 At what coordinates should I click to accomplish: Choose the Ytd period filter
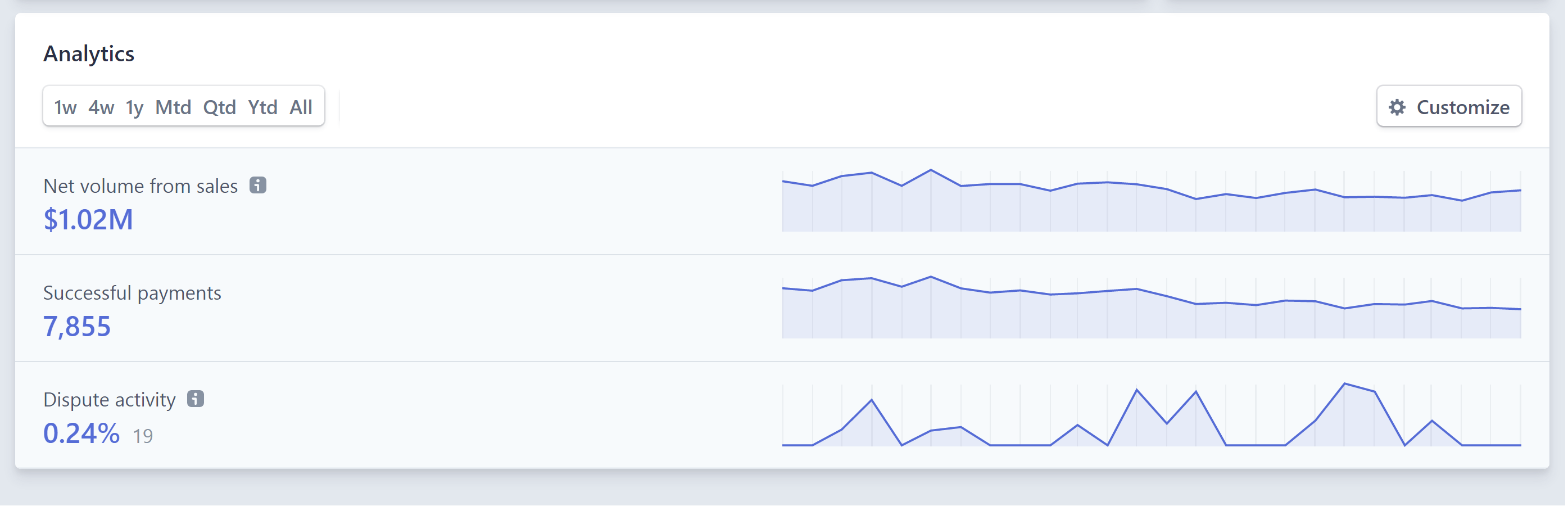coord(262,107)
